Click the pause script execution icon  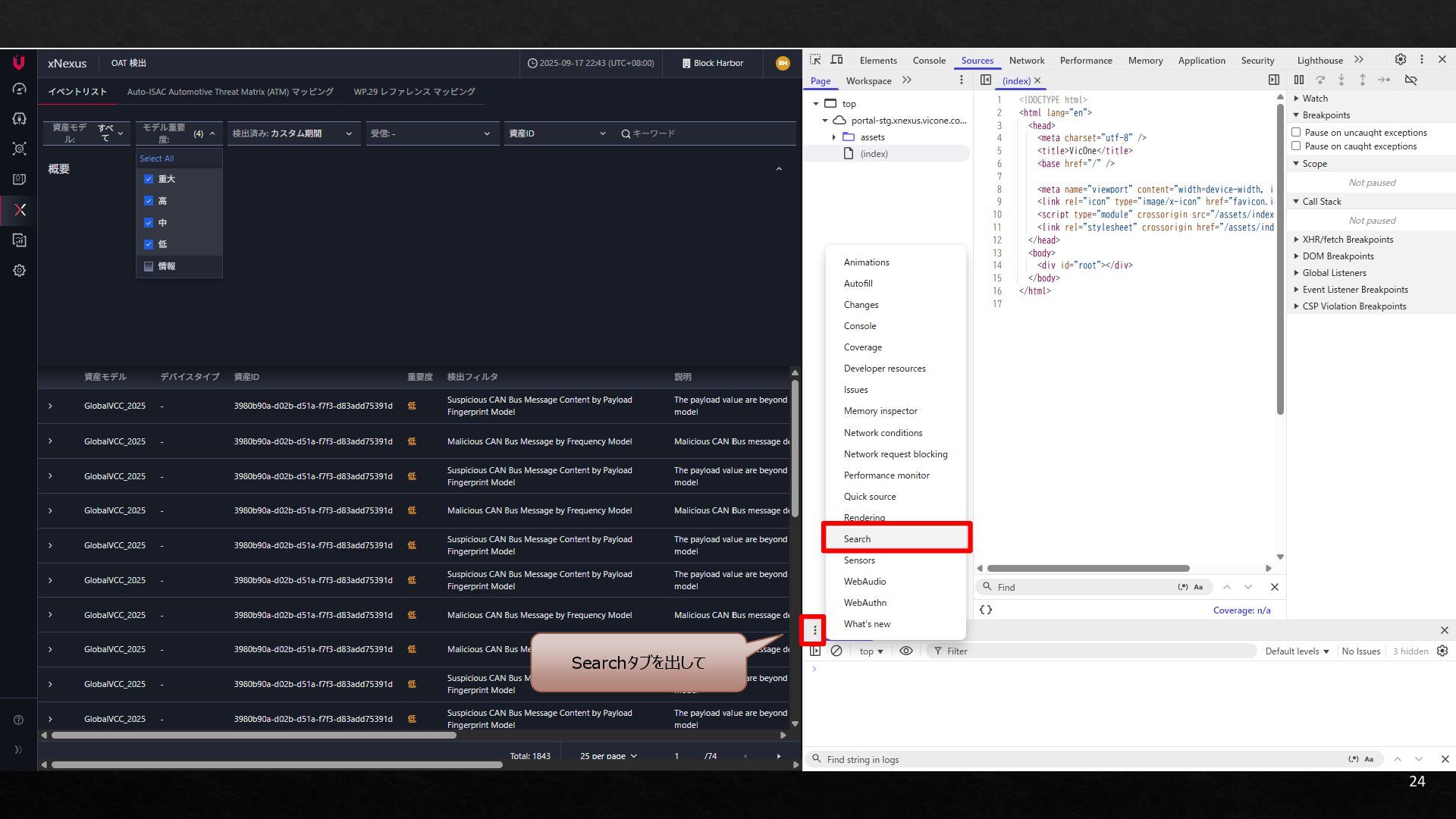coord(1298,80)
